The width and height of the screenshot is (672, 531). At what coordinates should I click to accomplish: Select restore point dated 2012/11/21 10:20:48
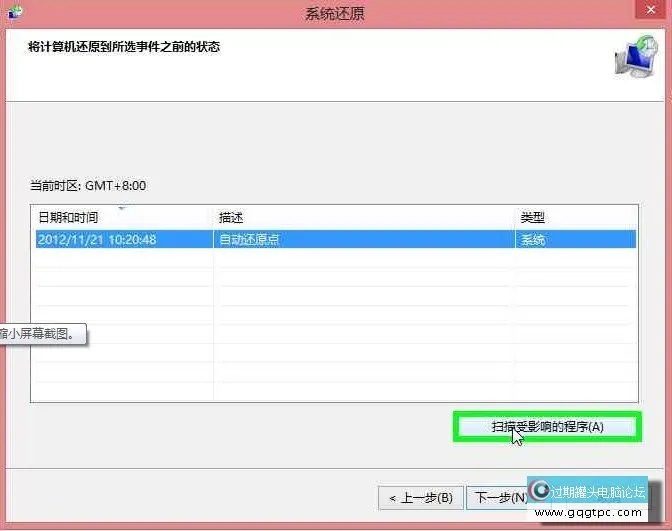(x=336, y=239)
